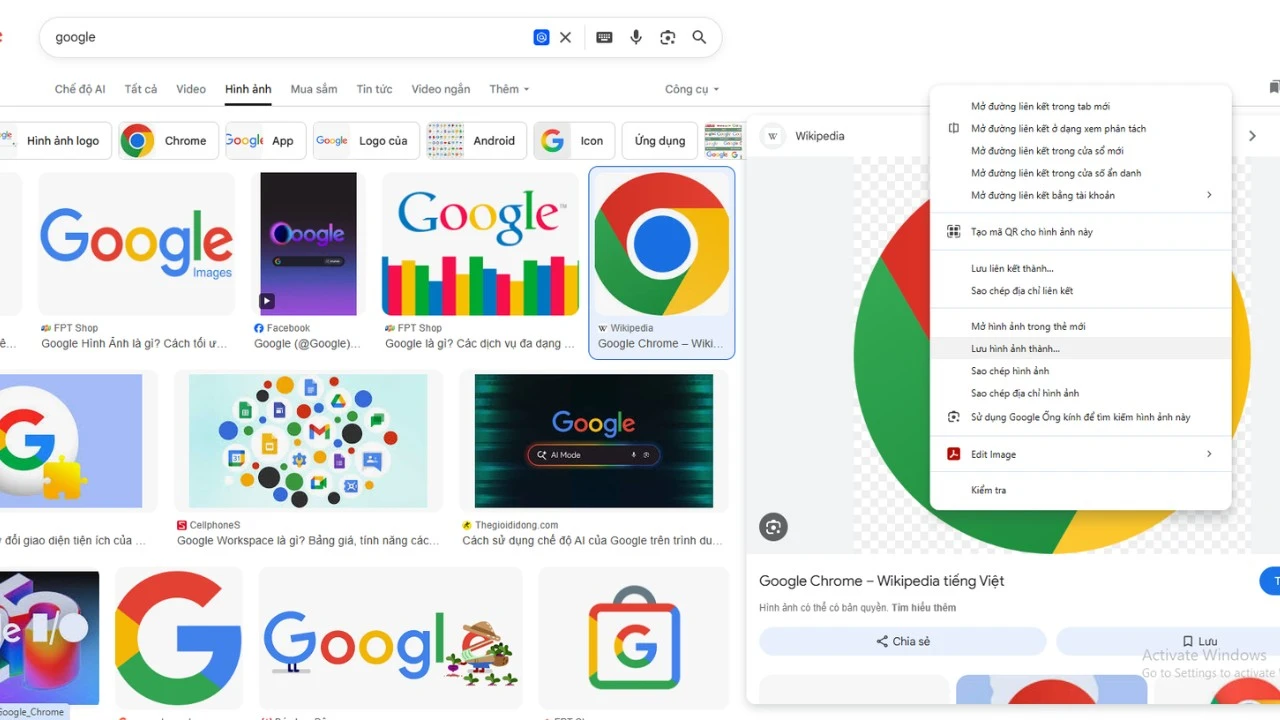The image size is (1280, 720).
Task: Click the 'Chia sẻ' share button
Action: (902, 641)
